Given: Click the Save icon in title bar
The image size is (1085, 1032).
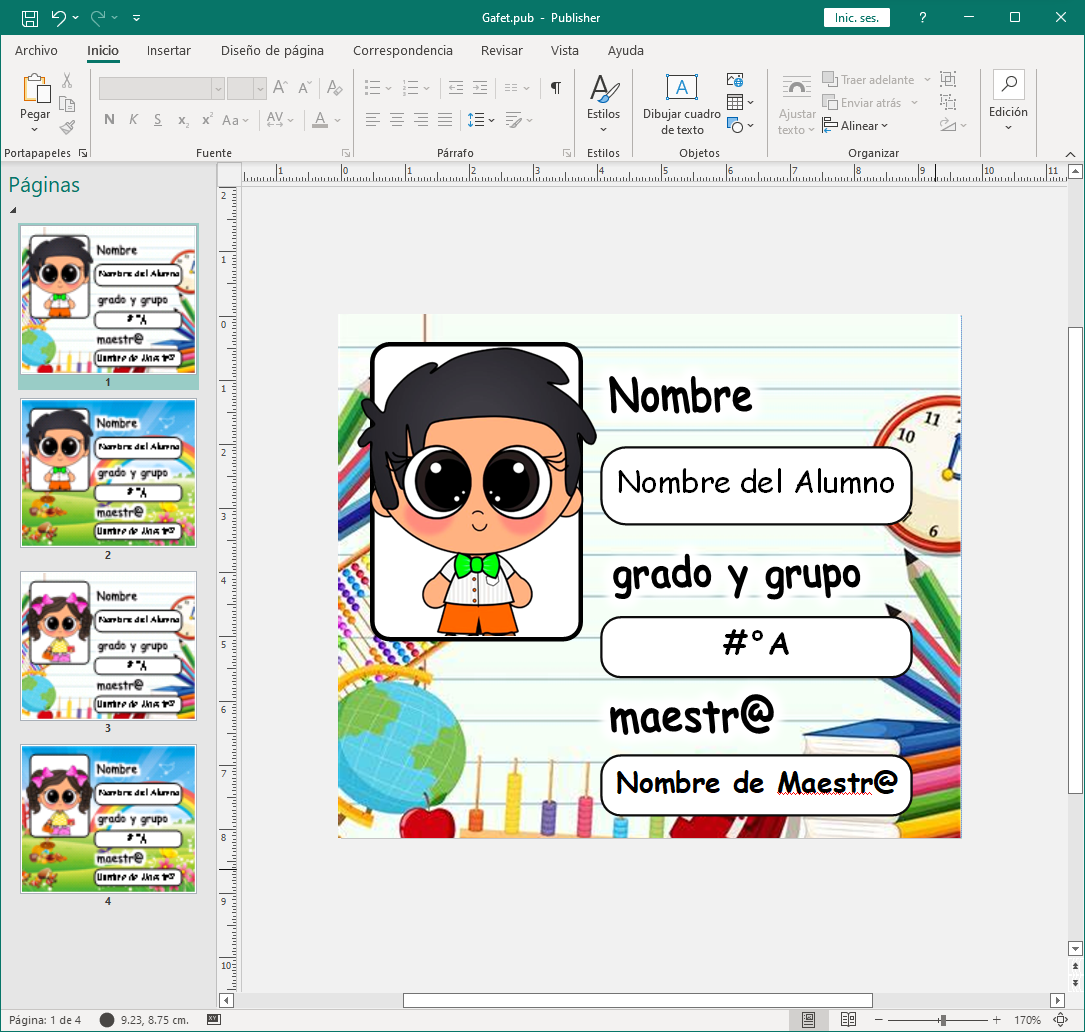Looking at the screenshot, I should 29,18.
